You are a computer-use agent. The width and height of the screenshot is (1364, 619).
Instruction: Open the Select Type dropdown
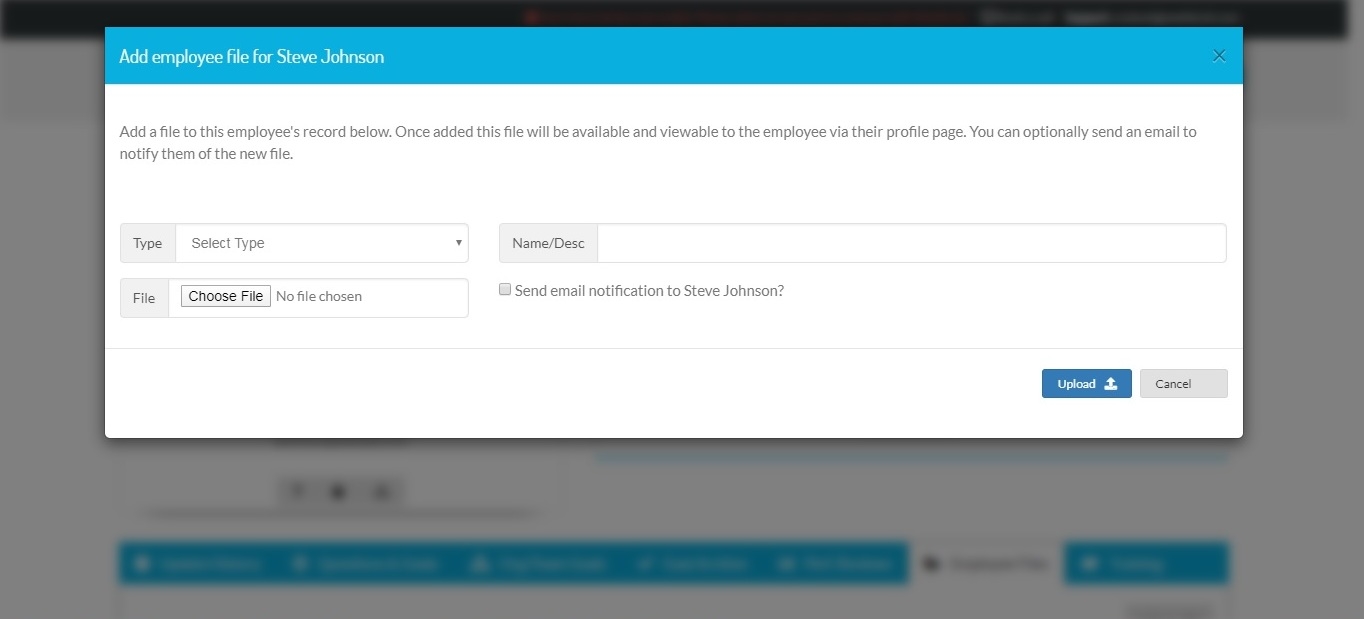click(320, 243)
